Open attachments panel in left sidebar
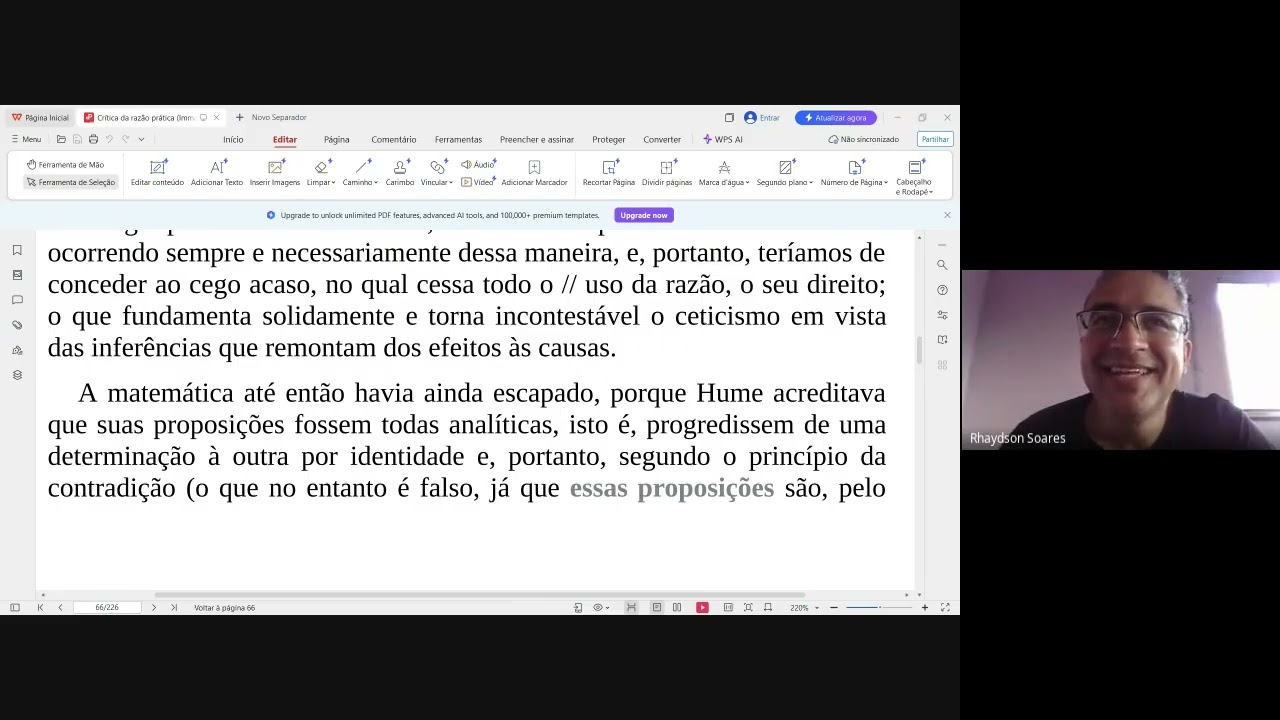This screenshot has width=1280, height=720. (x=17, y=325)
